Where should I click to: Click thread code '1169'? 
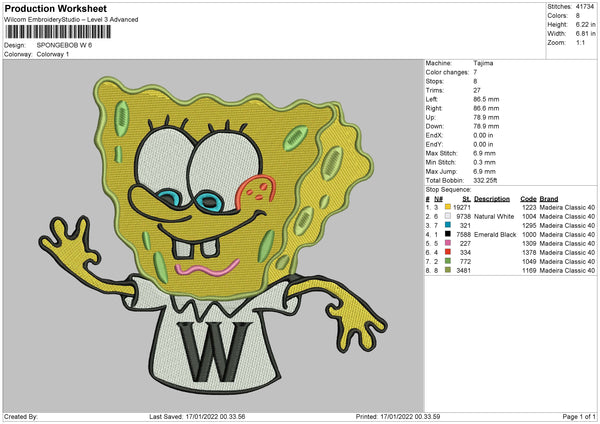[x=529, y=271]
